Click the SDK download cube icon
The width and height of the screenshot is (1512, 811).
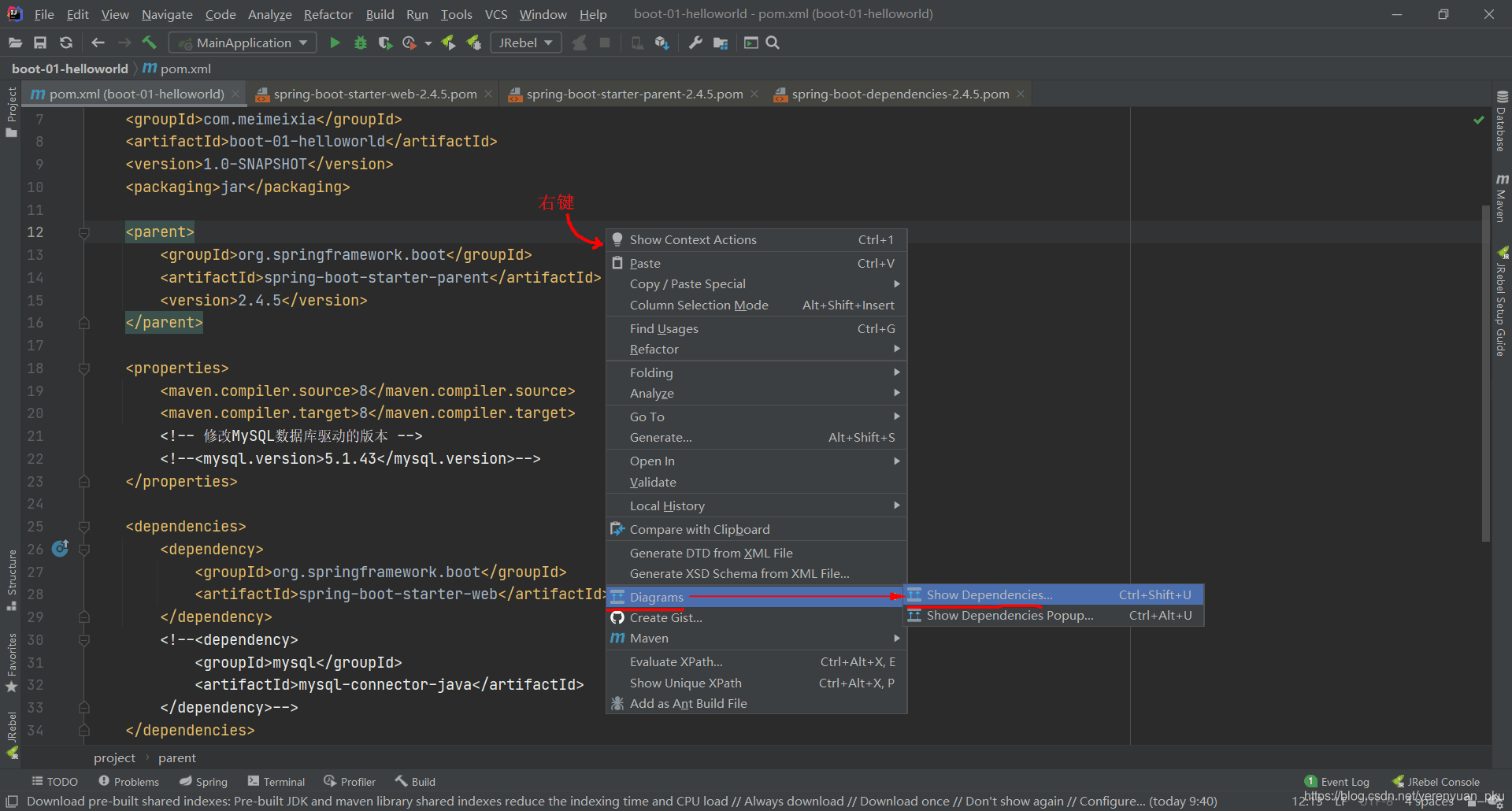tap(662, 43)
